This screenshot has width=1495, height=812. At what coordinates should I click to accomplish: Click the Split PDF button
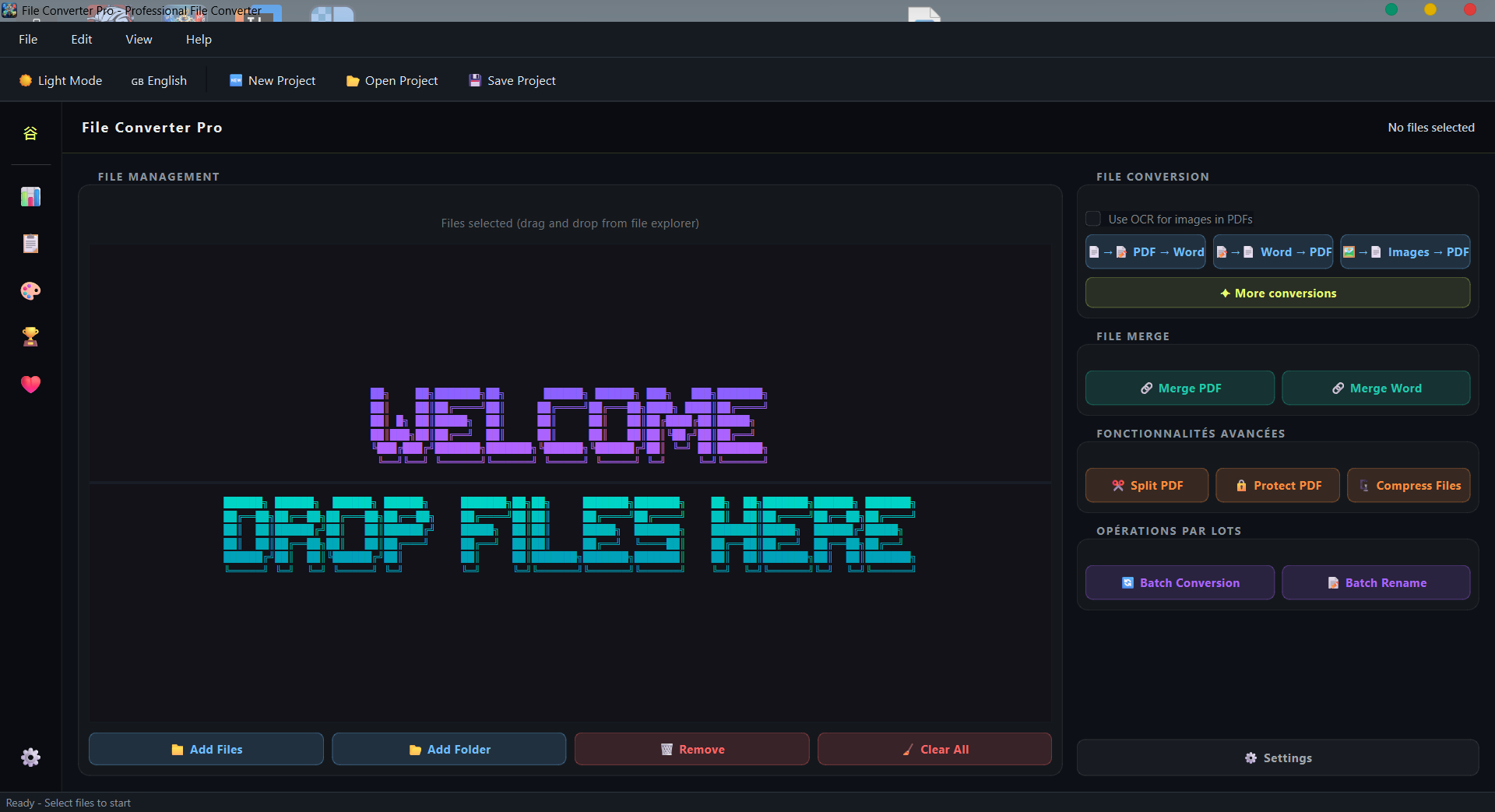pyautogui.click(x=1147, y=485)
